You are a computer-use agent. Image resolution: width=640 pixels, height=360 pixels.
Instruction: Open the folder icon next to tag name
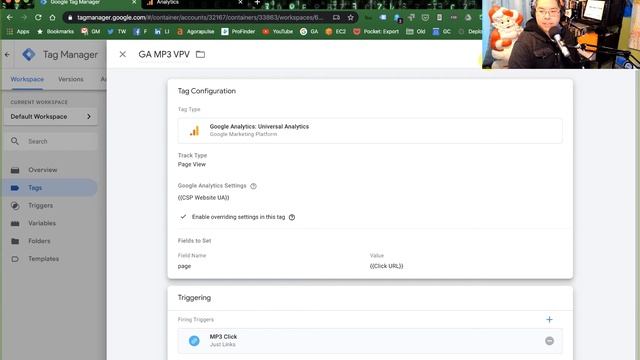click(x=200, y=54)
